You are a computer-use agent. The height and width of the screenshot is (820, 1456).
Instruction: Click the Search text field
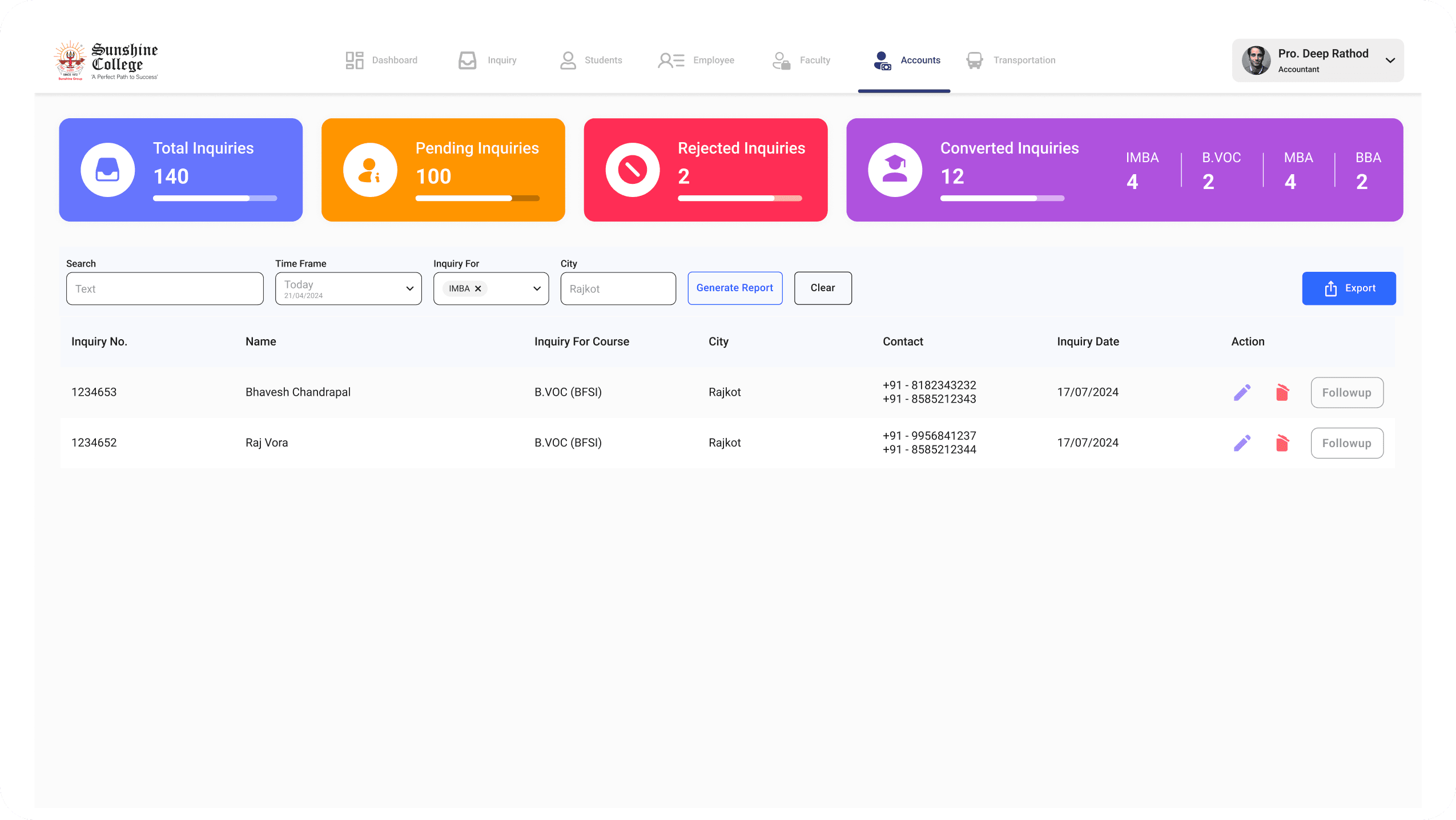pyautogui.click(x=165, y=288)
